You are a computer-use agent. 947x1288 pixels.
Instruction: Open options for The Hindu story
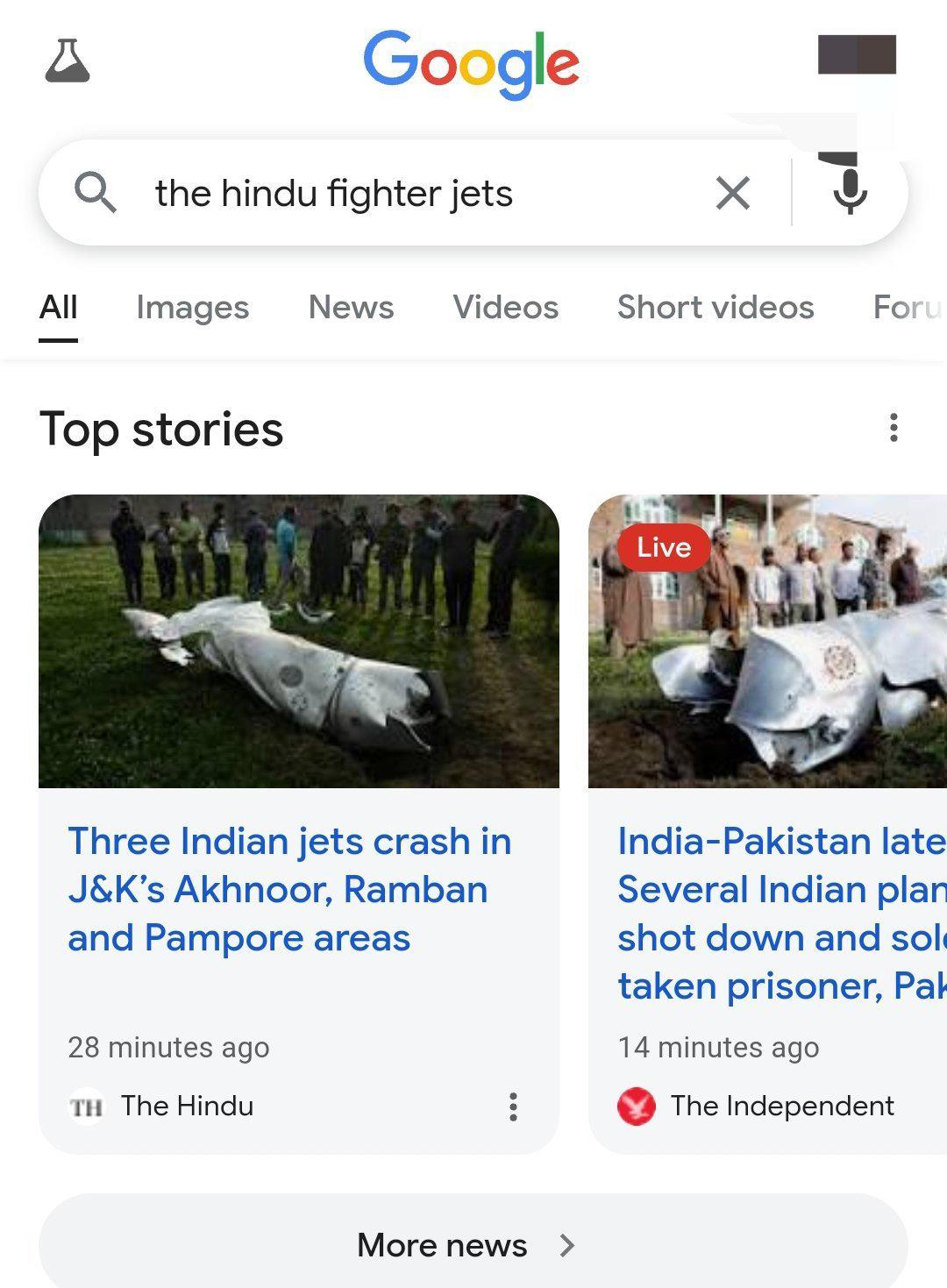[514, 1107]
